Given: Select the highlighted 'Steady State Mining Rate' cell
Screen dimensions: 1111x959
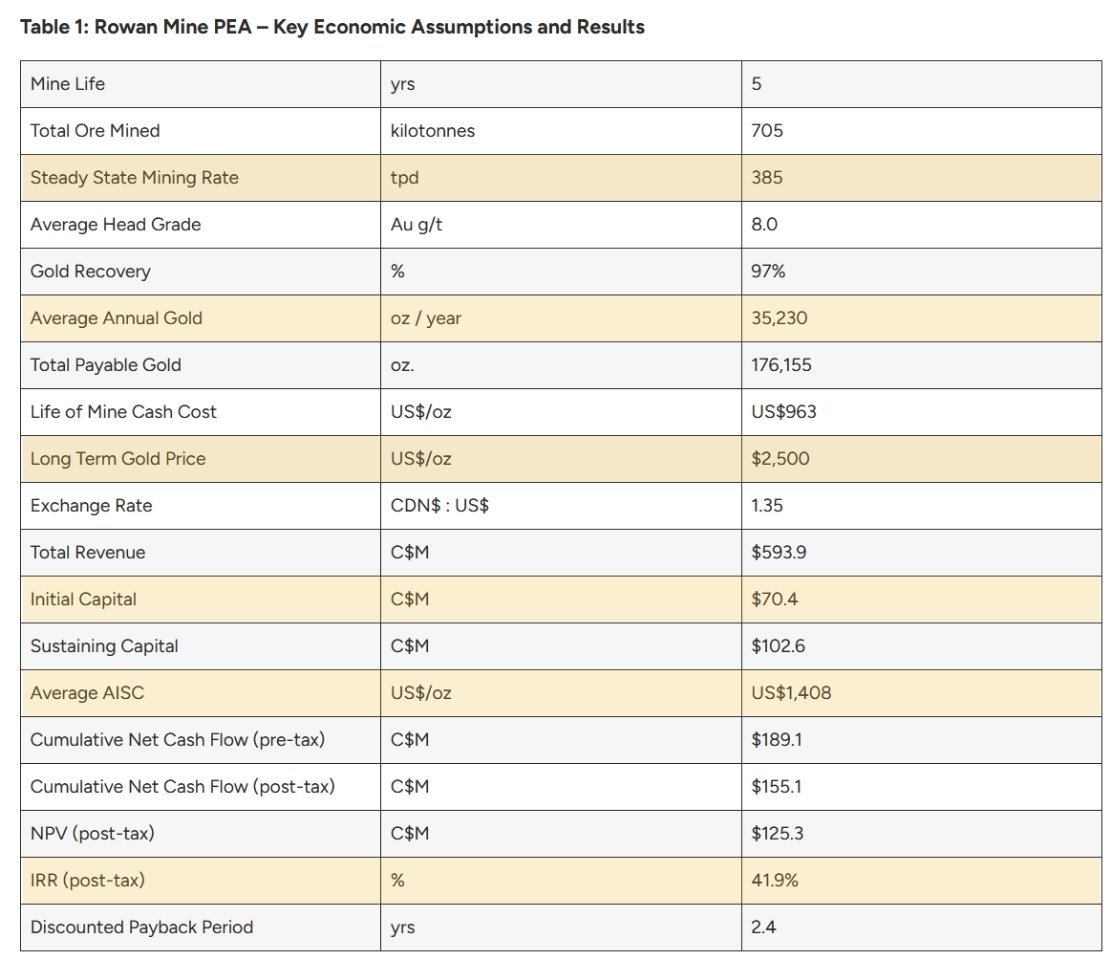Looking at the screenshot, I should [201, 178].
